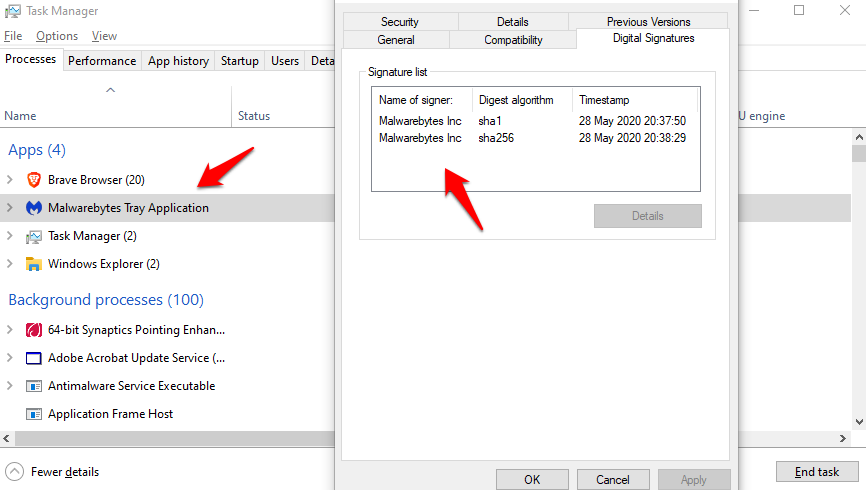Click the Brave Browser lion icon
The width and height of the screenshot is (866, 490).
click(x=34, y=180)
